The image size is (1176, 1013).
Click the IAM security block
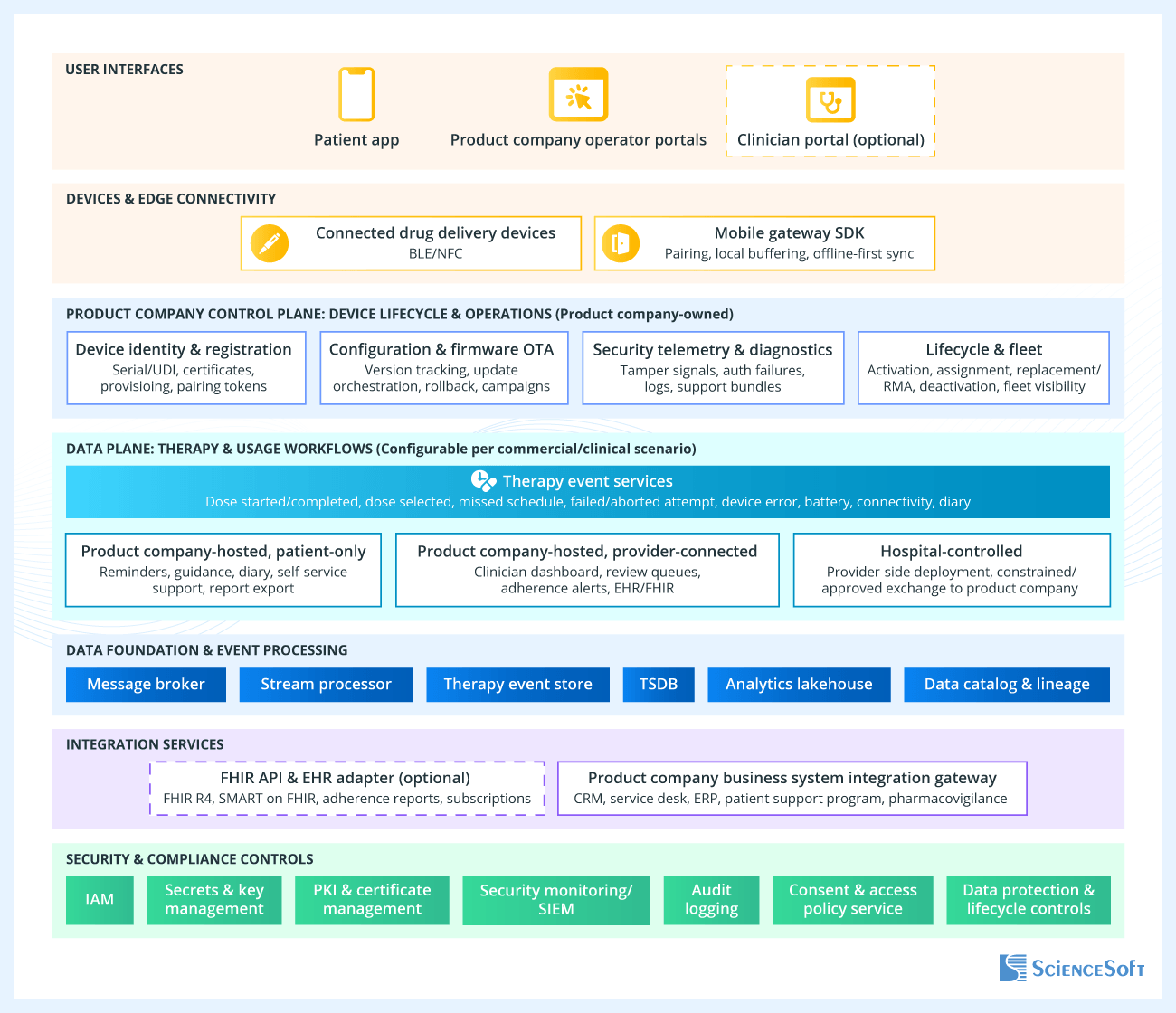click(100, 900)
